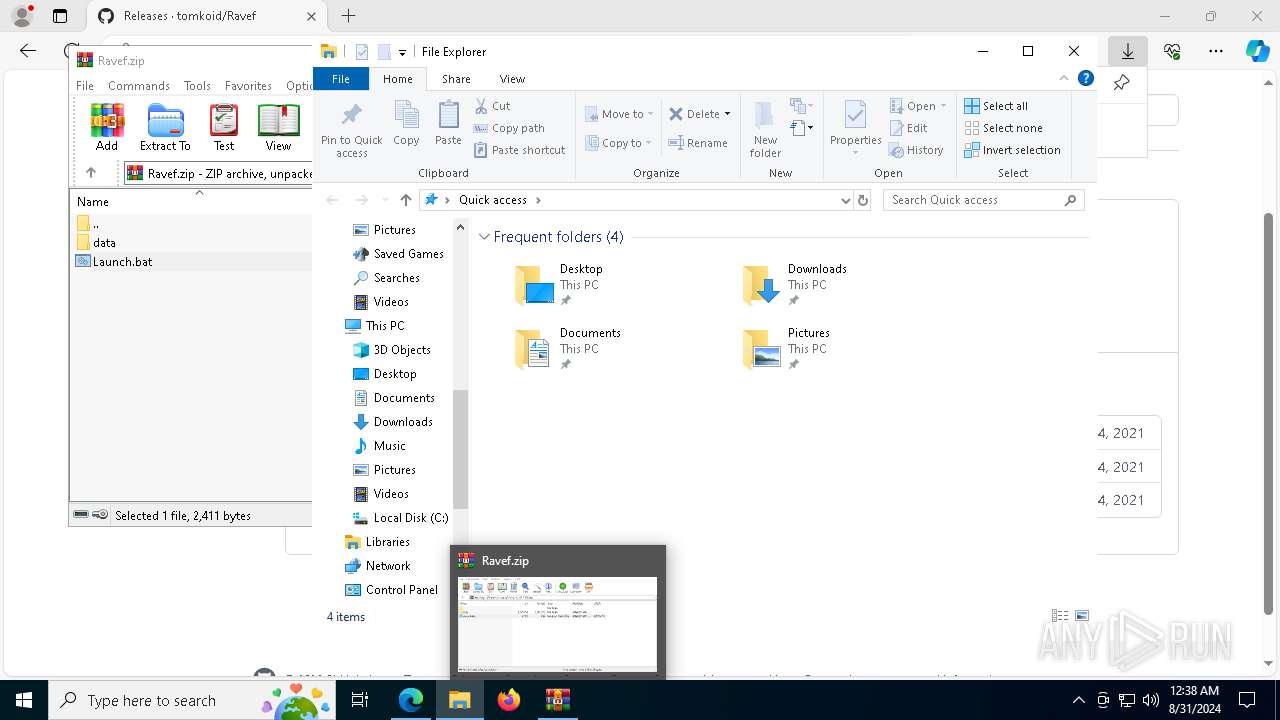Switch to Details view layout

point(1060,616)
